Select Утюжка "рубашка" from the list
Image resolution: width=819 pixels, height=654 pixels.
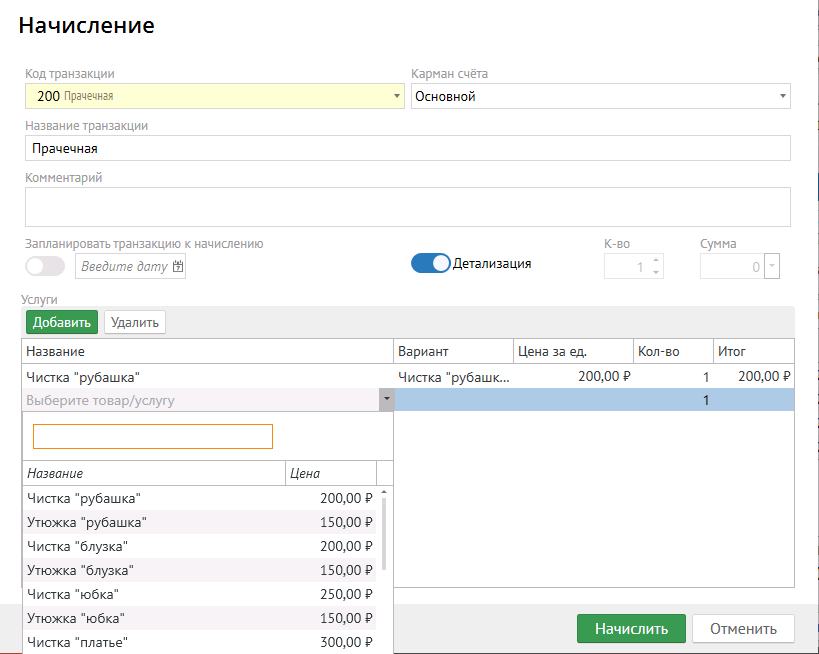coord(87,522)
